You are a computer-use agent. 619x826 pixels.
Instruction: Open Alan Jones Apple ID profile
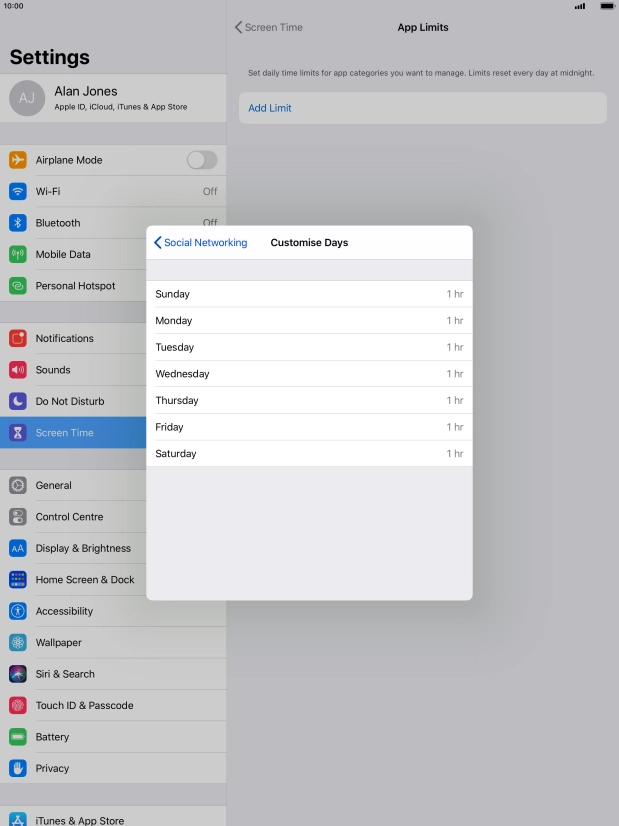(113, 98)
